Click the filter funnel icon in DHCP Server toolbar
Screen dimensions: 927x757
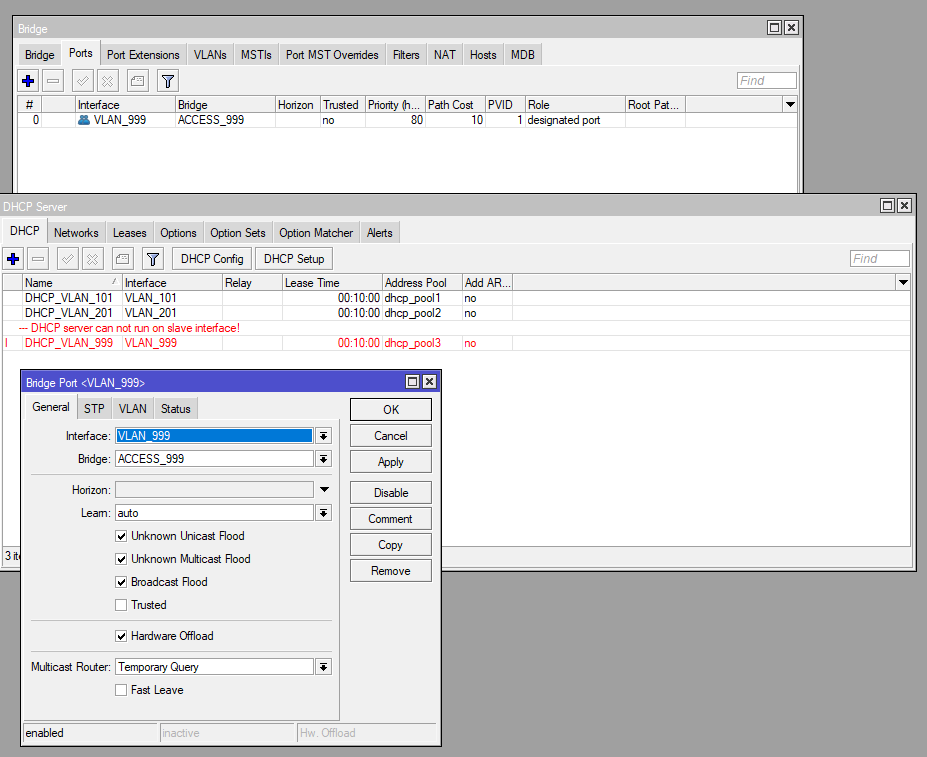(x=152, y=259)
